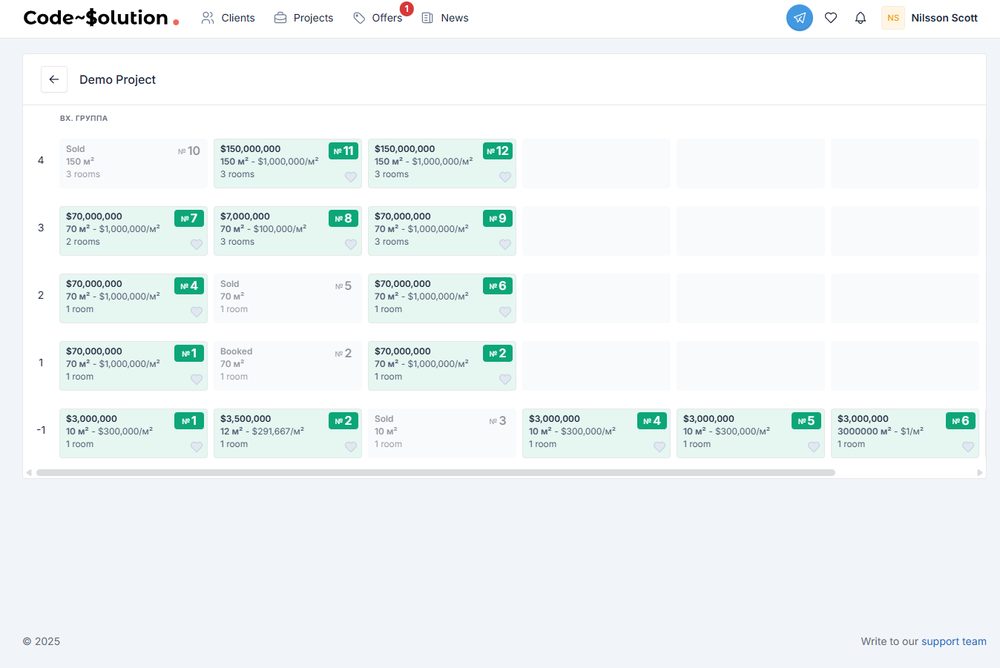Screen dimensions: 1000x668
Task: Open the sold 10 м² unit №3 card
Action: (x=442, y=434)
